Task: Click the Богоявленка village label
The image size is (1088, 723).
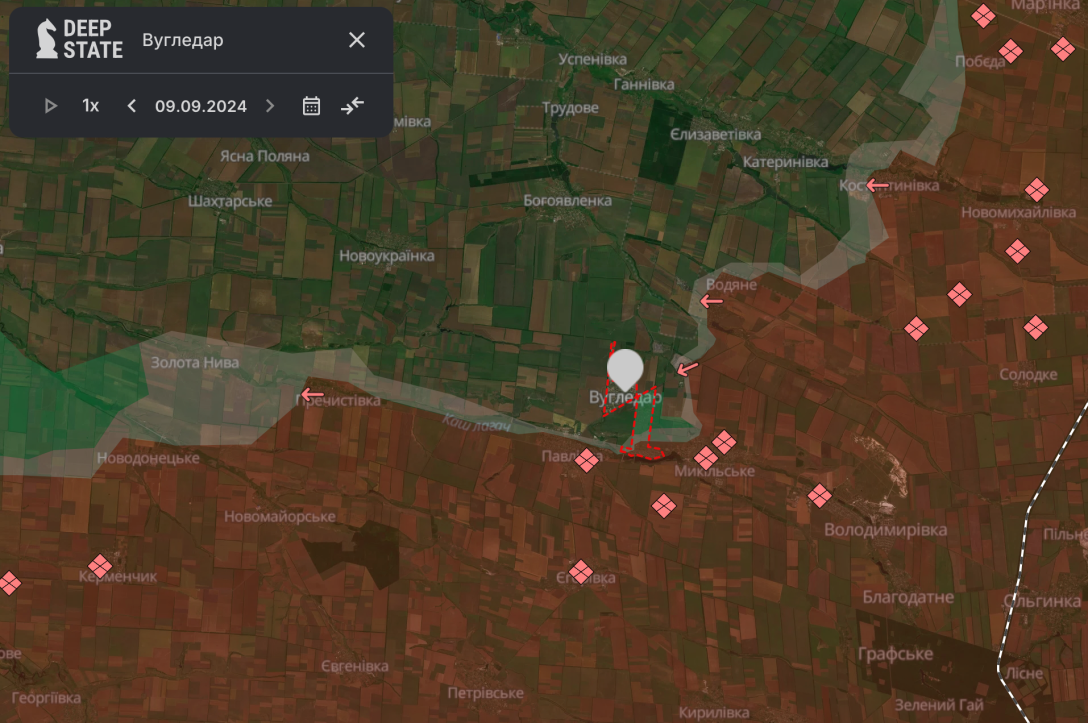Action: pos(567,201)
